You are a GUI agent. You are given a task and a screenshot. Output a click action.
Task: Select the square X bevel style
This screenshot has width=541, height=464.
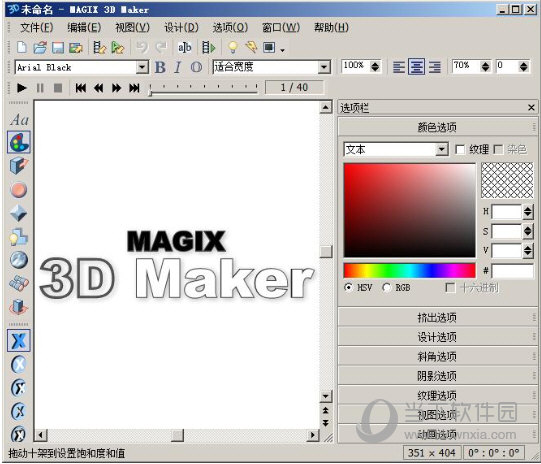pyautogui.click(x=19, y=340)
